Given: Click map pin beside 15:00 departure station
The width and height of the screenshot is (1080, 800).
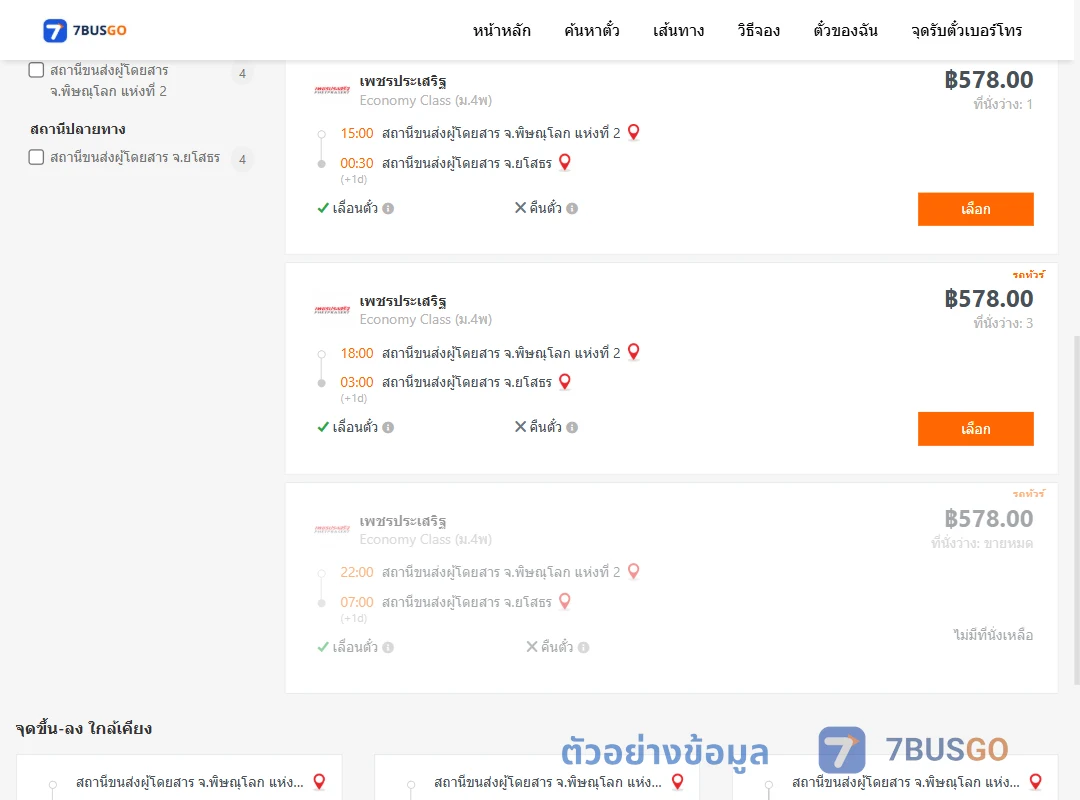Looking at the screenshot, I should pos(634,132).
